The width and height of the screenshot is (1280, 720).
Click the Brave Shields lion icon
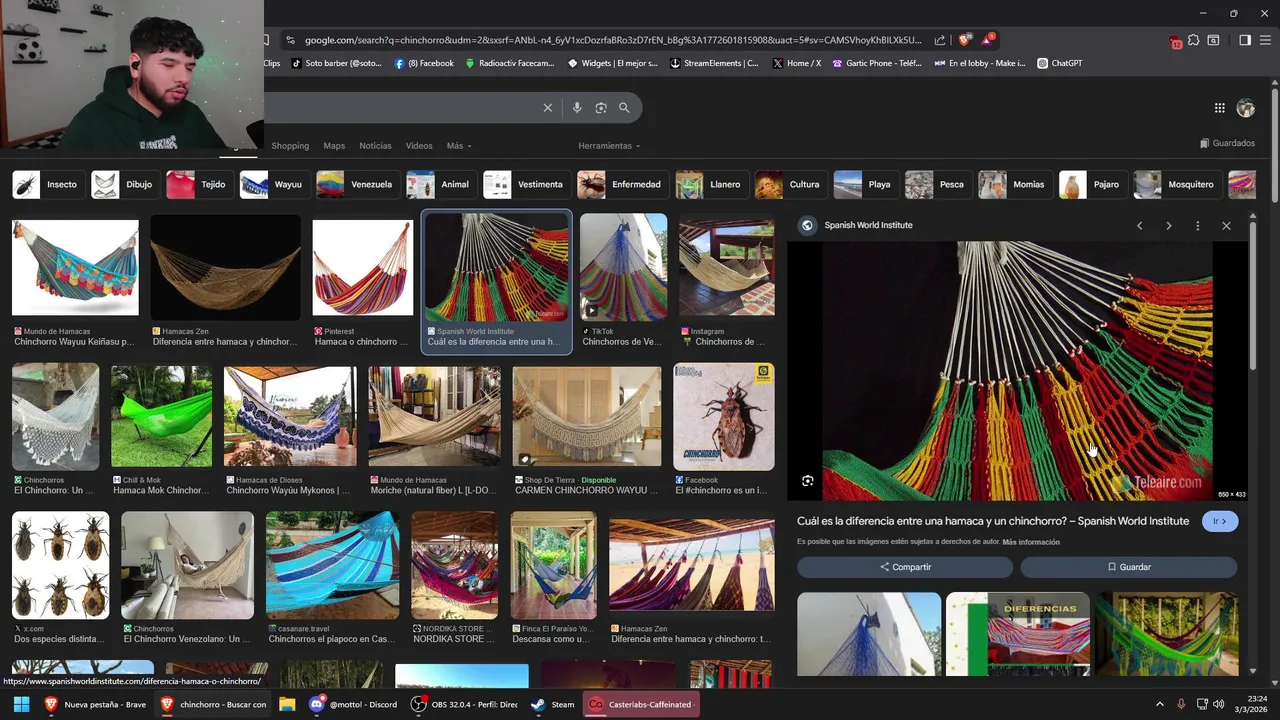[964, 40]
